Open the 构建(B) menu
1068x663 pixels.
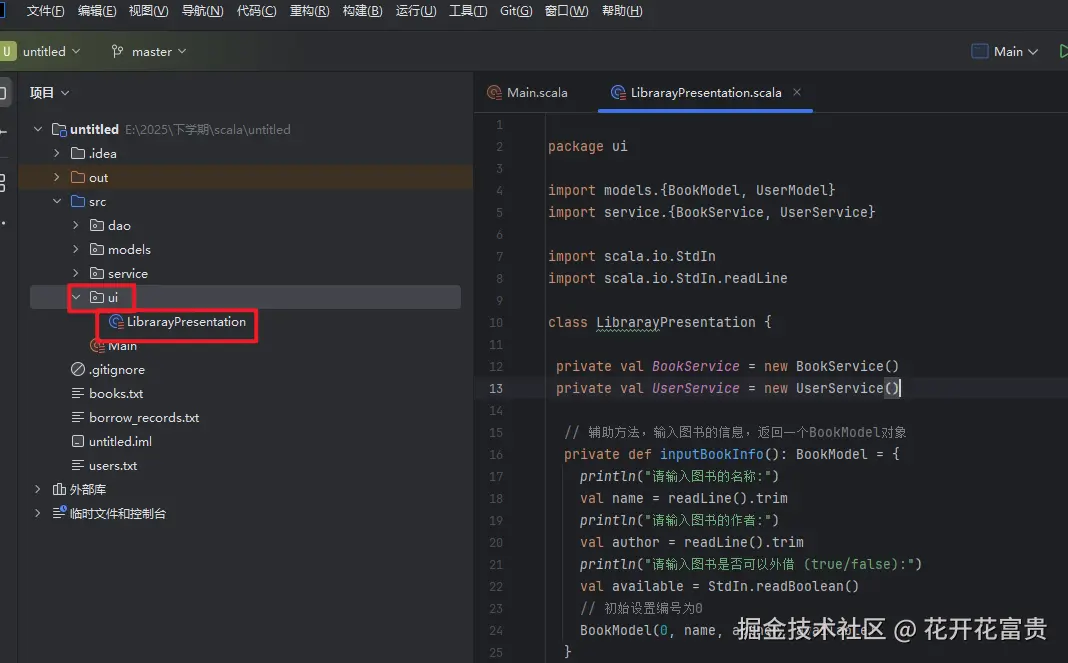pyautogui.click(x=362, y=11)
